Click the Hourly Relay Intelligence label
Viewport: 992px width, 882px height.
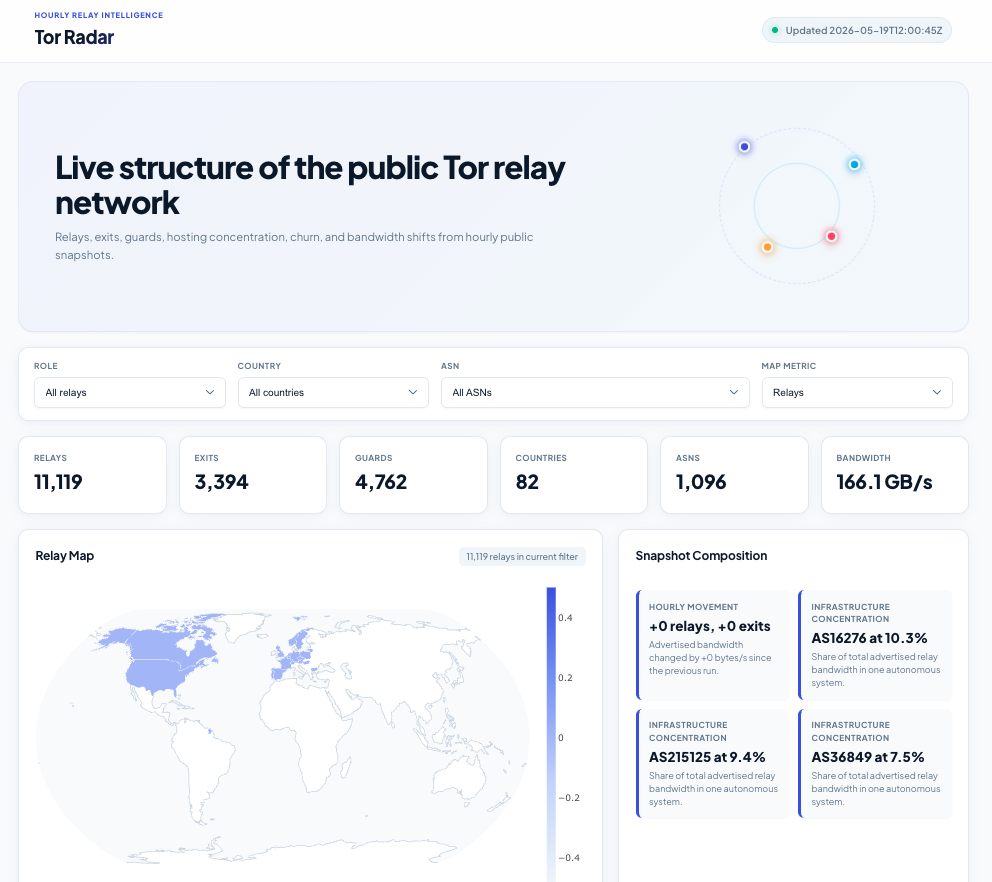99,15
